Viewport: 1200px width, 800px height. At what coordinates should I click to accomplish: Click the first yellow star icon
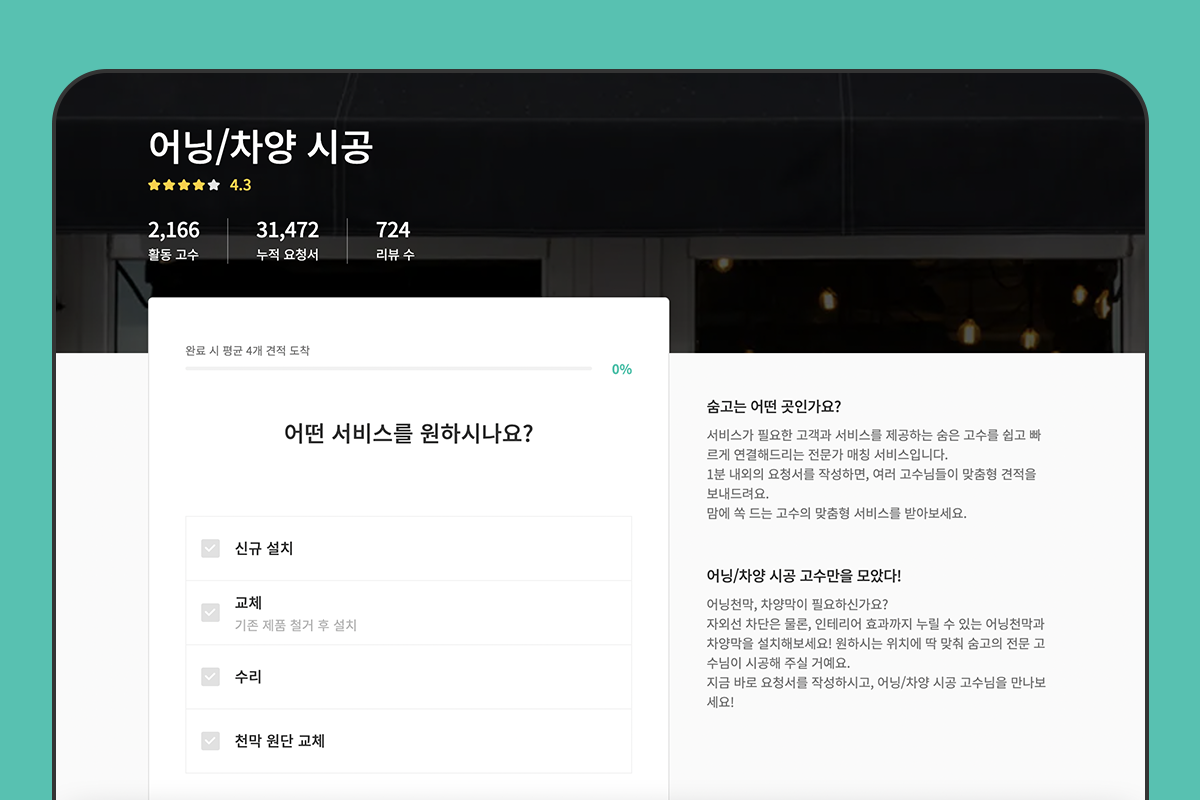[x=152, y=184]
